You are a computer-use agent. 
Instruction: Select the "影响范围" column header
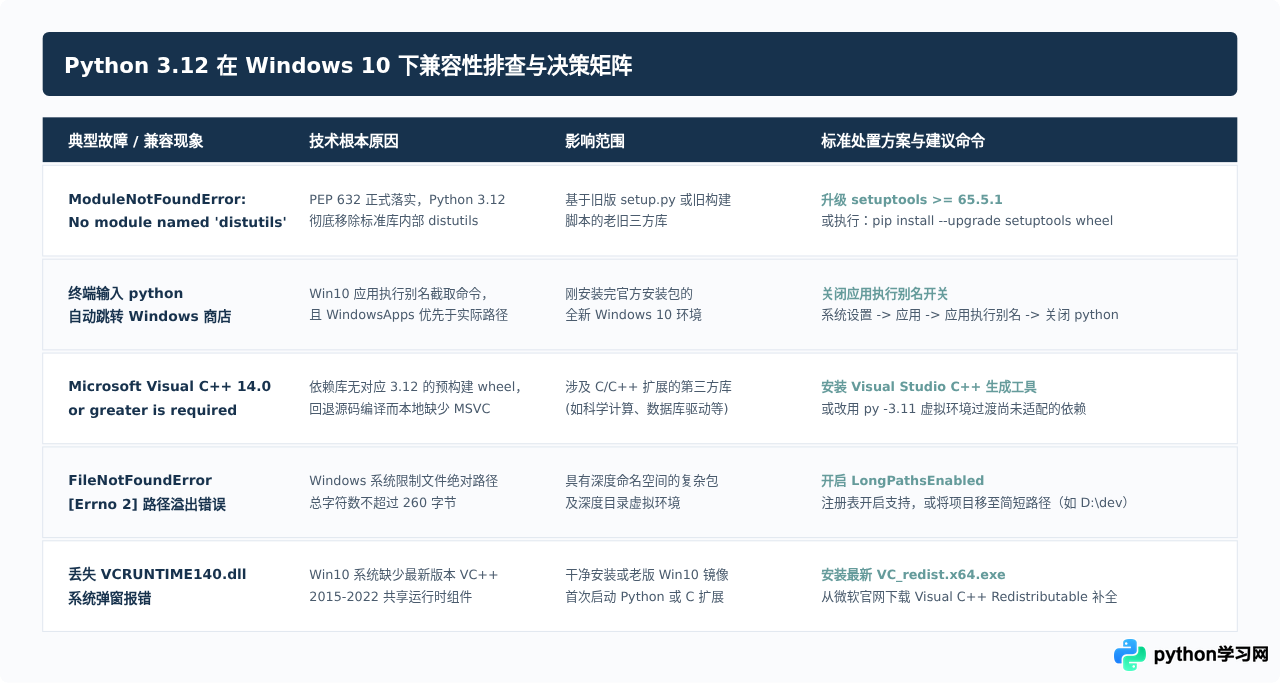595,141
